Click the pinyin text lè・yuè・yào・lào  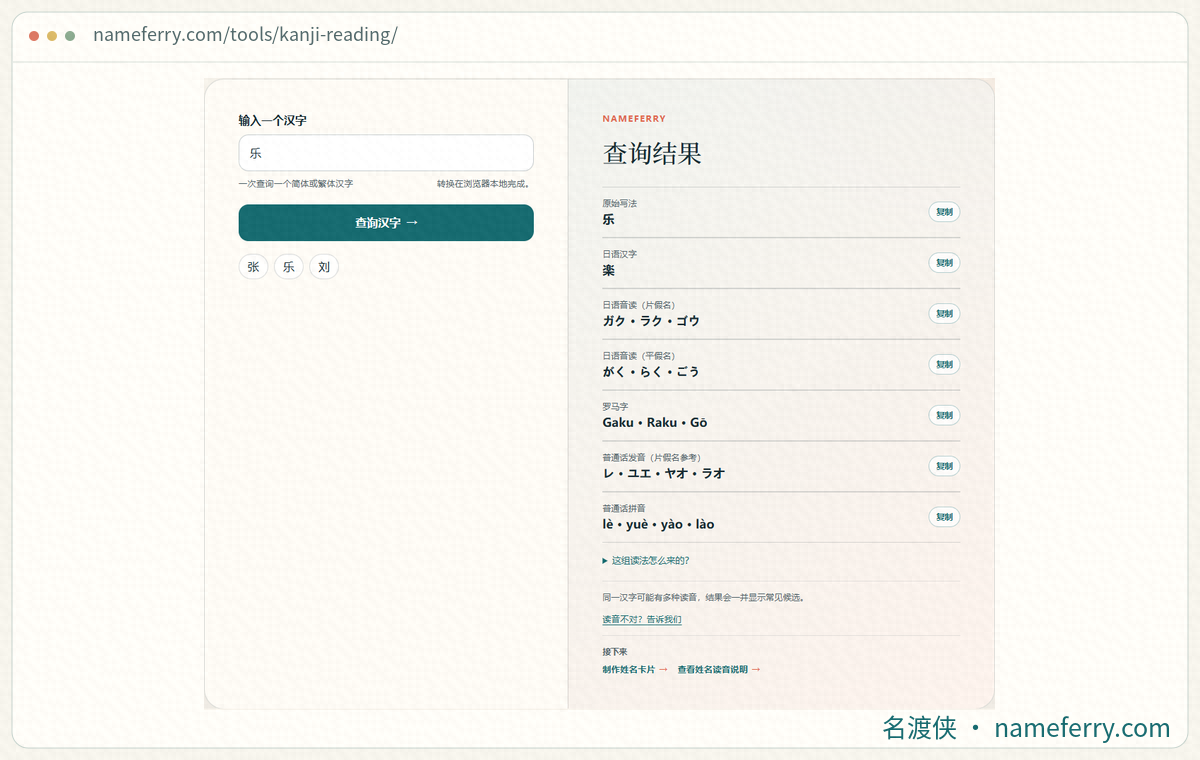coord(658,524)
